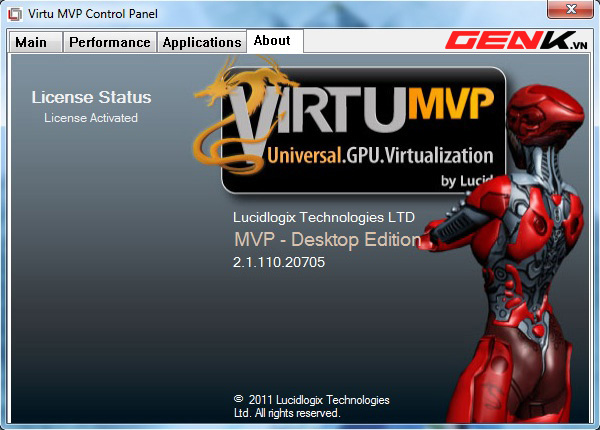Screen dimensions: 600x430
Task: Click the License Status heading
Action: tap(91, 97)
